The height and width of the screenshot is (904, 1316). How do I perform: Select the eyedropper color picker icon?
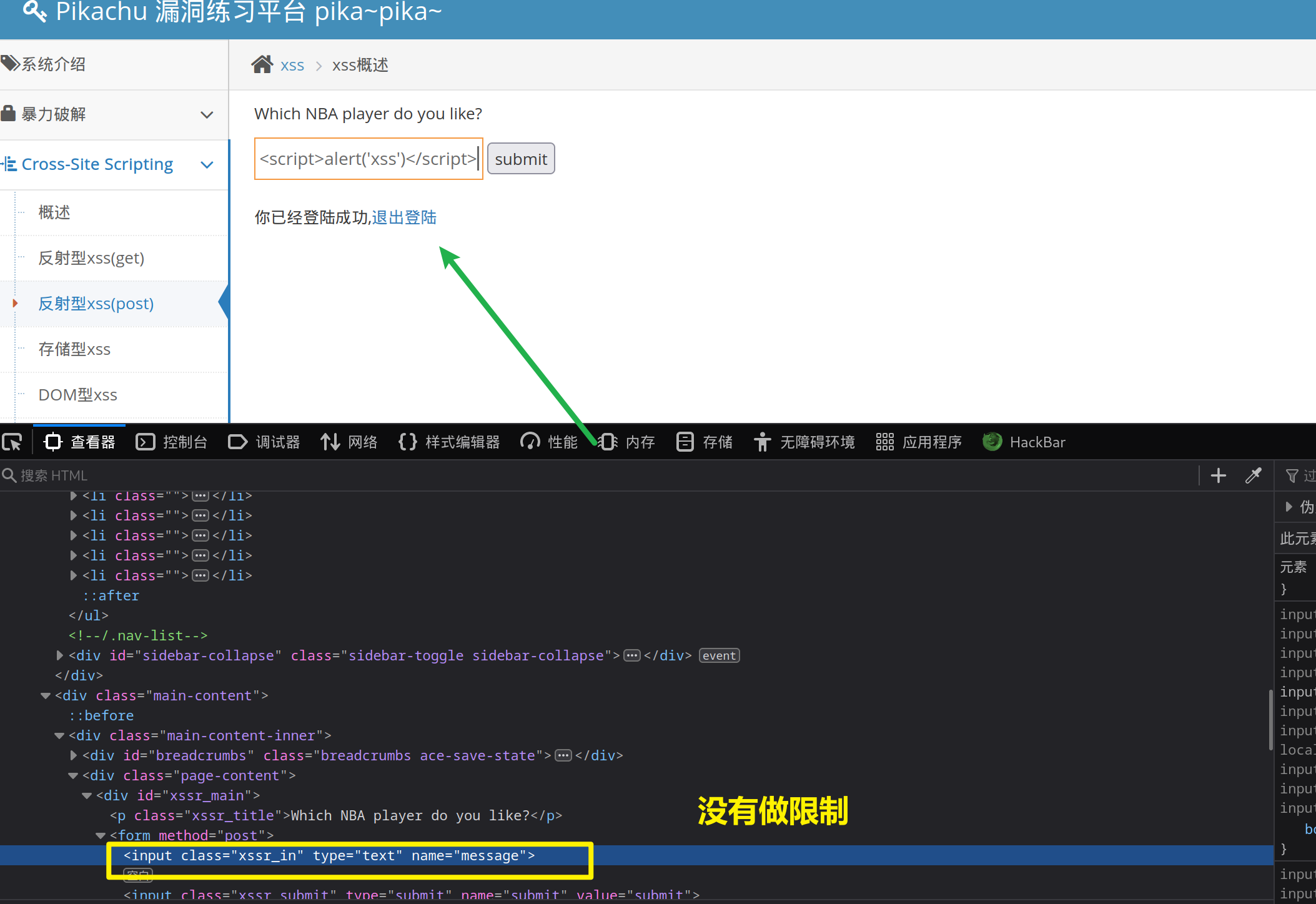click(x=1254, y=476)
